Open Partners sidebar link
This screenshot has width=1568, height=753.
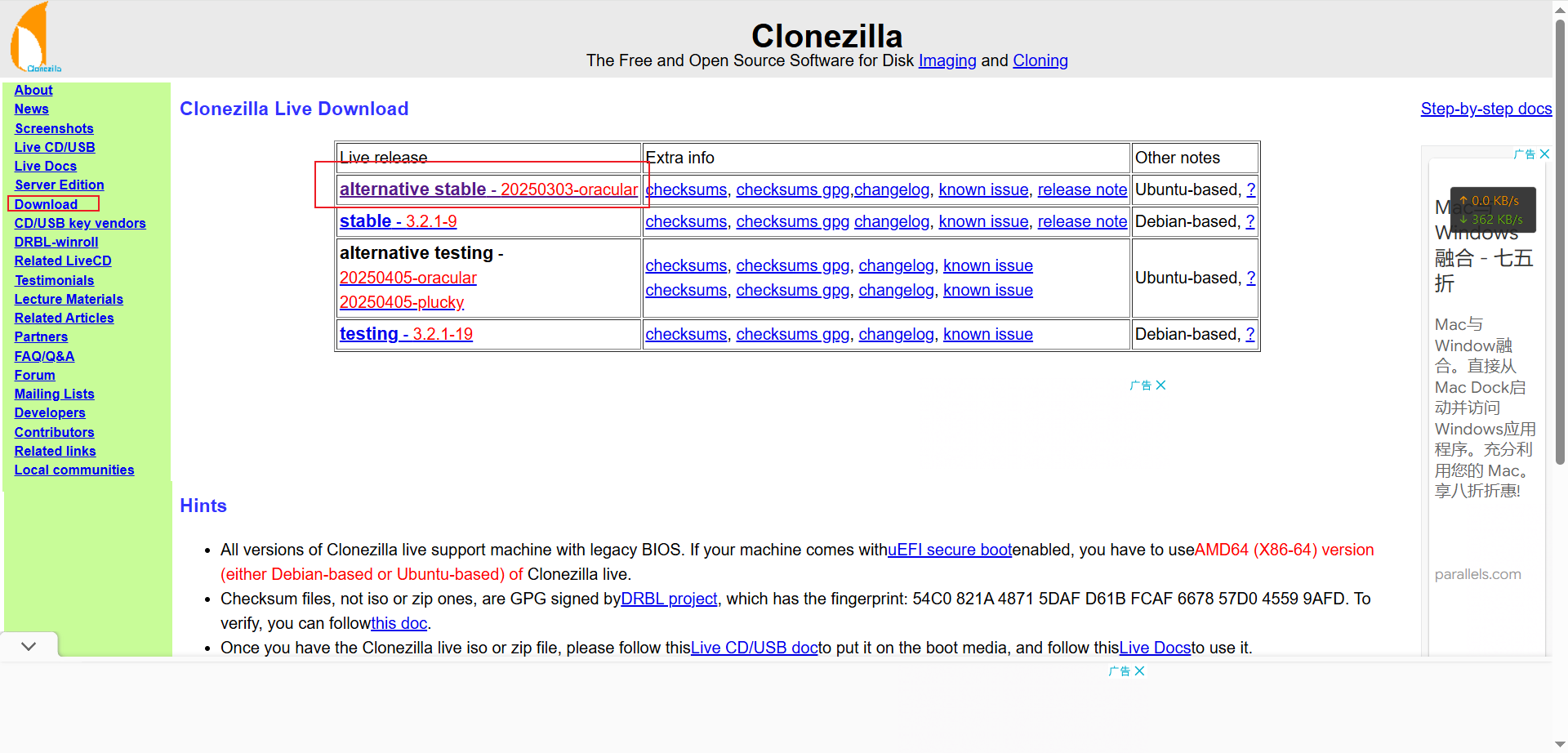[x=41, y=336]
